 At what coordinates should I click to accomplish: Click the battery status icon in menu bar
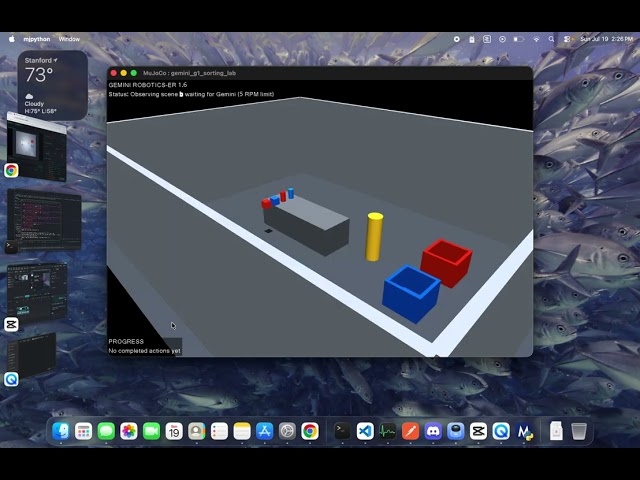pyautogui.click(x=518, y=39)
